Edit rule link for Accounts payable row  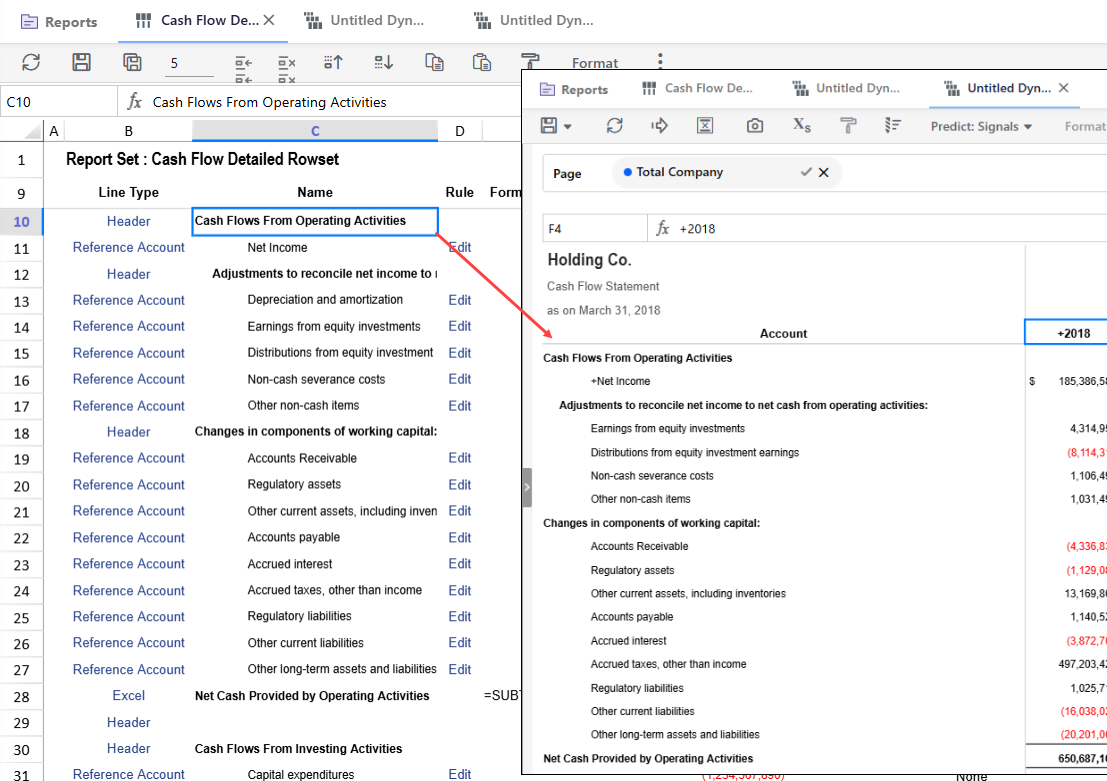point(460,537)
